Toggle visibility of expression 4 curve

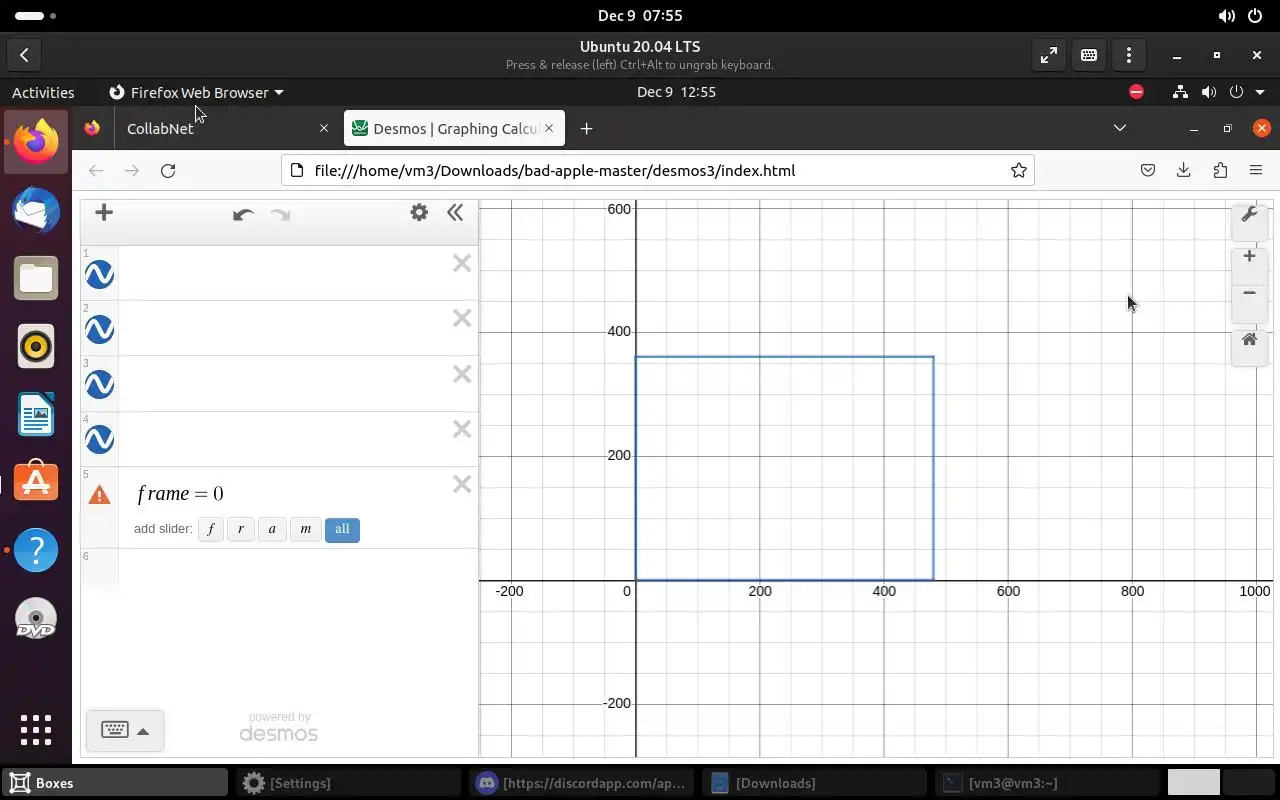tap(99, 439)
